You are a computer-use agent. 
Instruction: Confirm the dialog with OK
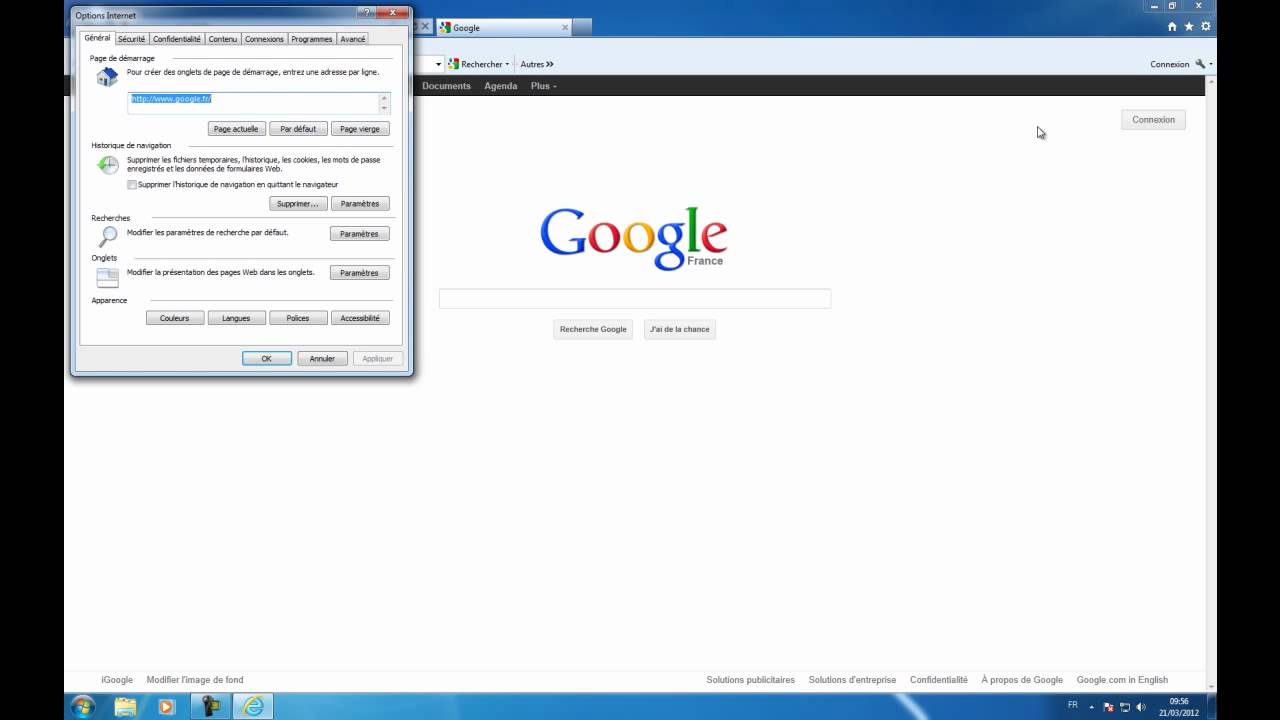(x=267, y=358)
